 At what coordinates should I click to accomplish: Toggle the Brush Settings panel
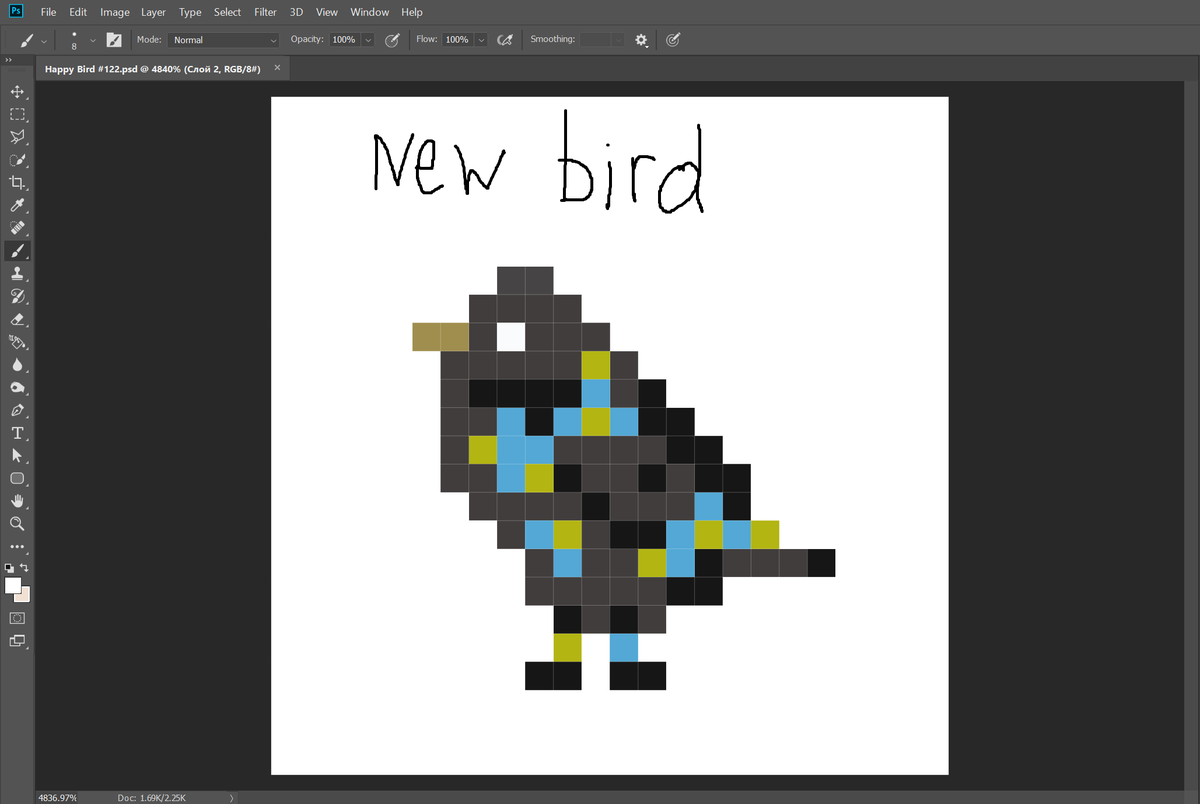tap(114, 40)
